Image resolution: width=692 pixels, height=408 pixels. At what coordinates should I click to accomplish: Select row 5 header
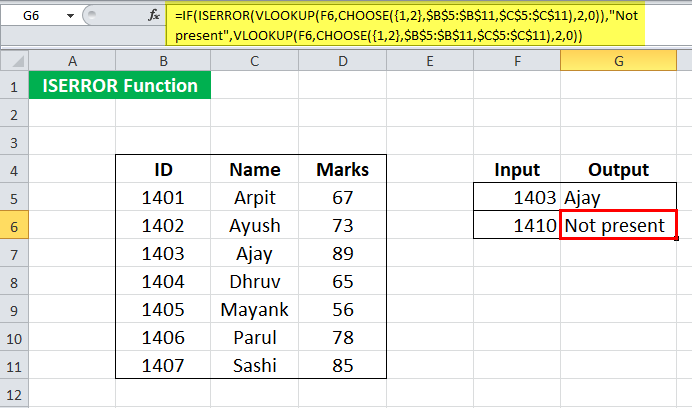pos(14,197)
